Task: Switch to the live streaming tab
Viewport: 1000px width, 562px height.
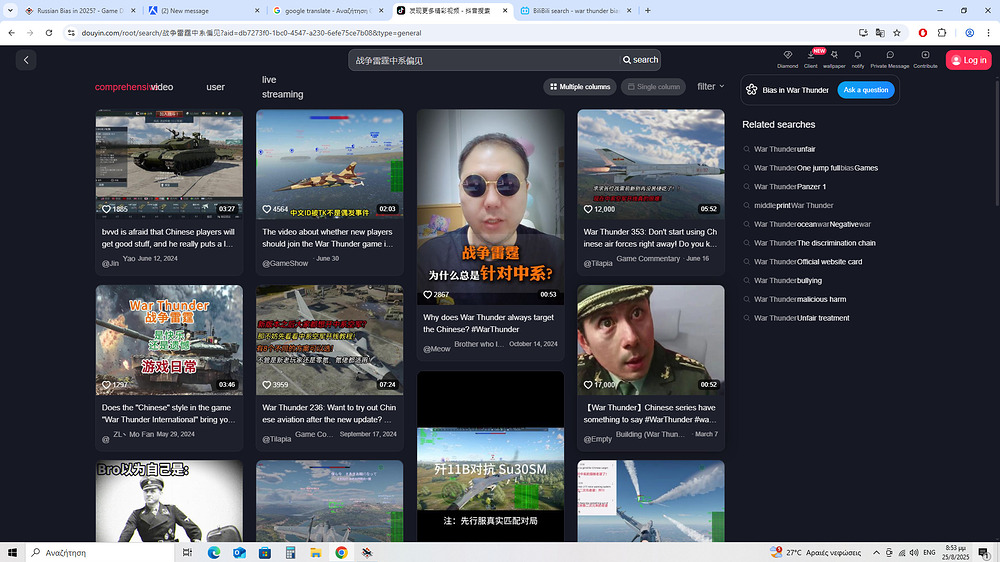Action: pos(283,87)
